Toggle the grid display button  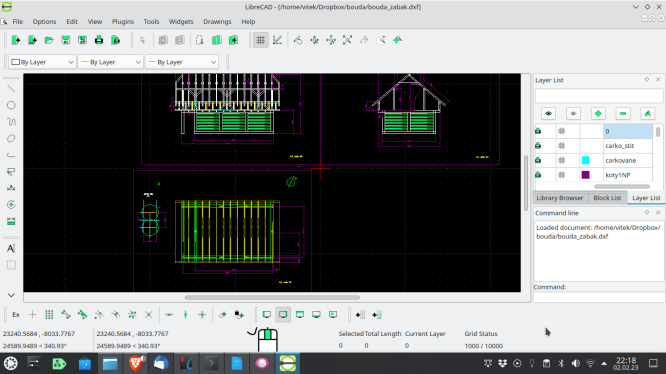click(261, 40)
